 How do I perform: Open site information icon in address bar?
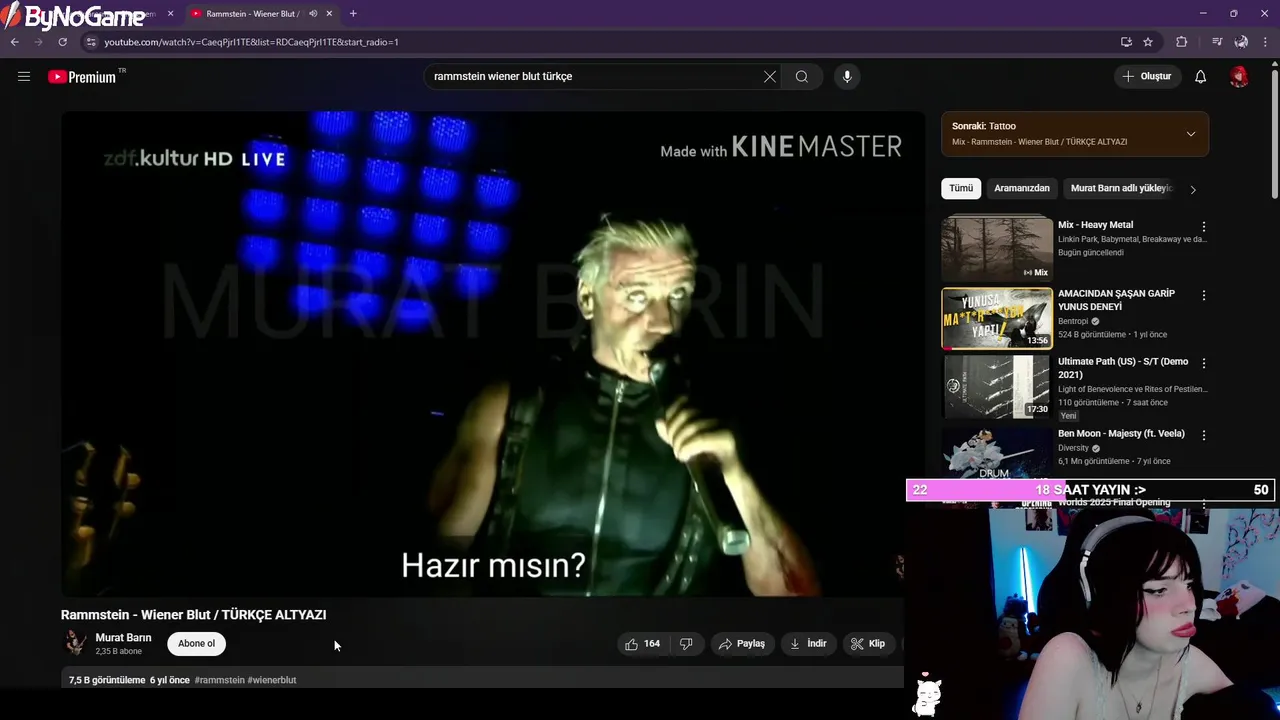point(91,42)
